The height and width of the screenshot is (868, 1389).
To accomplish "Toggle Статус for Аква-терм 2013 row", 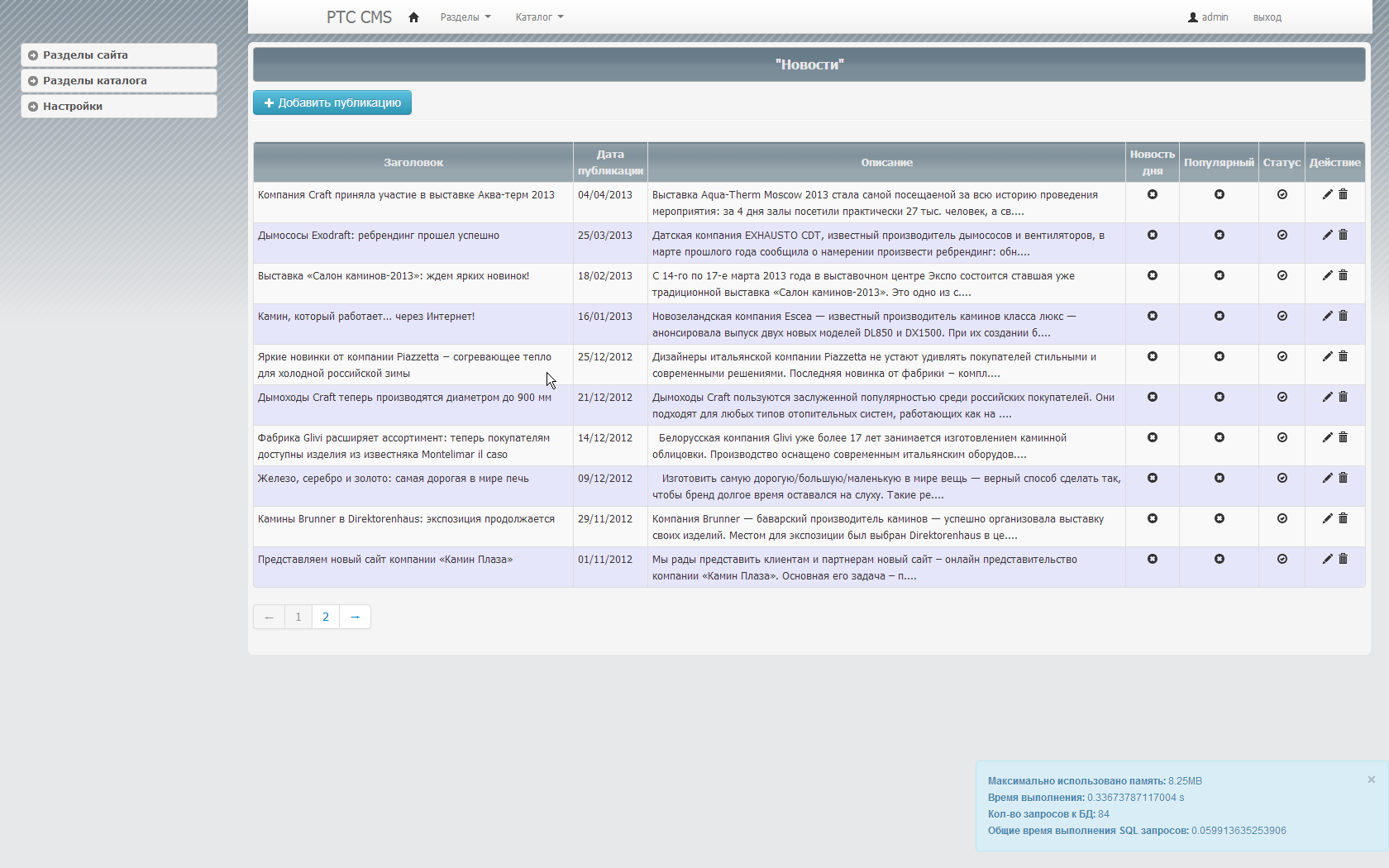I will point(1282,194).
